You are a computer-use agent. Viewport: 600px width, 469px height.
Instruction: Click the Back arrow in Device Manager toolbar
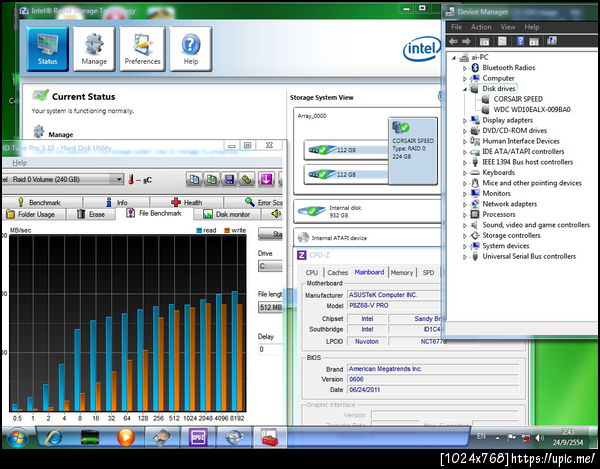[453, 41]
